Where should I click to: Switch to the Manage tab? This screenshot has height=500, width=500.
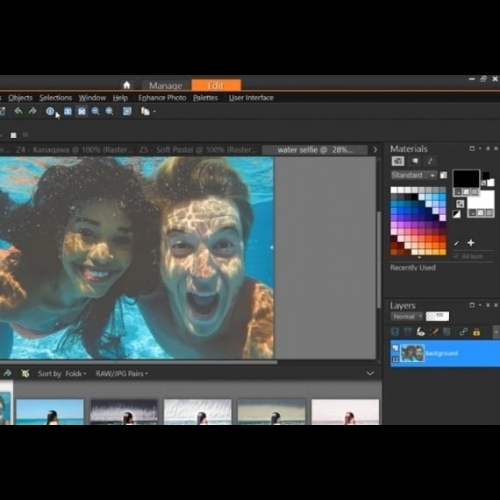pyautogui.click(x=166, y=86)
